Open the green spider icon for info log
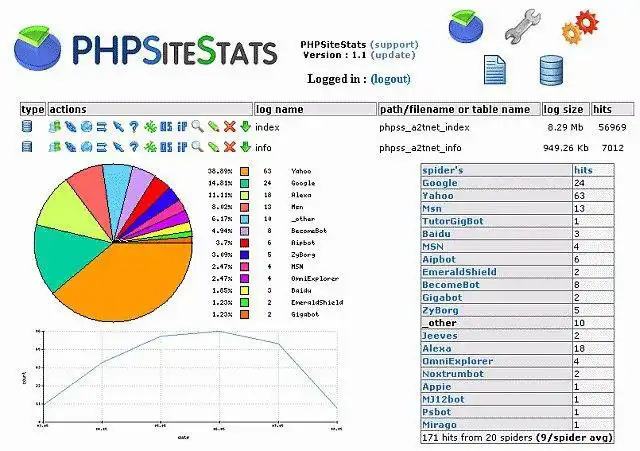This screenshot has width=640, height=451. pyautogui.click(x=150, y=147)
